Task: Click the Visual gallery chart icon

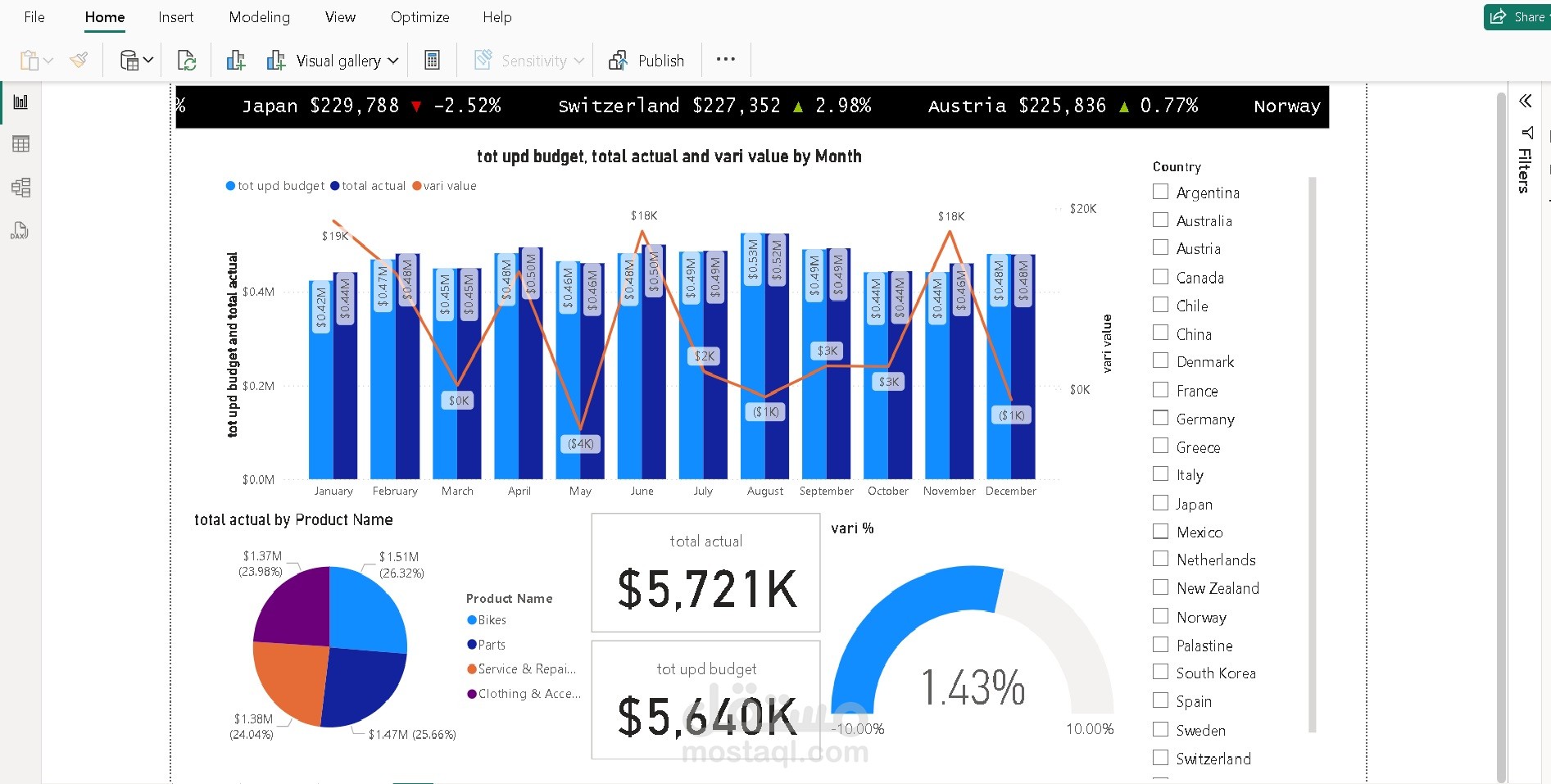Action: pos(276,61)
